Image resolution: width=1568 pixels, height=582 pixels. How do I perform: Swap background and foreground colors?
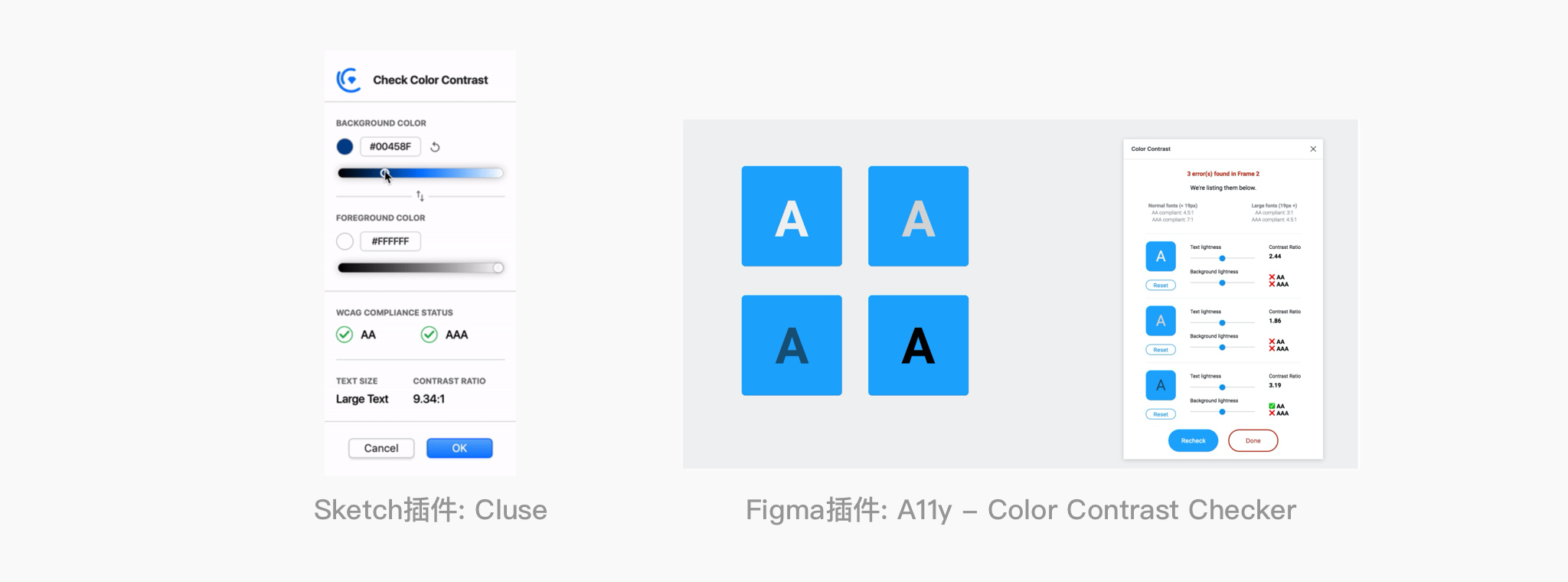(x=420, y=196)
